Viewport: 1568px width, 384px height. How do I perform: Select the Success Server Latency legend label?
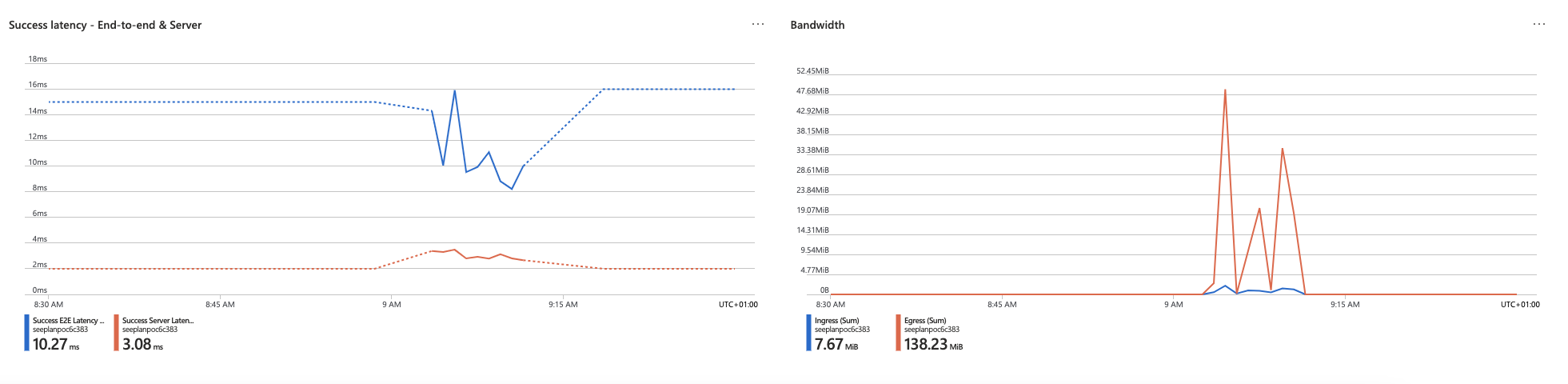point(158,321)
